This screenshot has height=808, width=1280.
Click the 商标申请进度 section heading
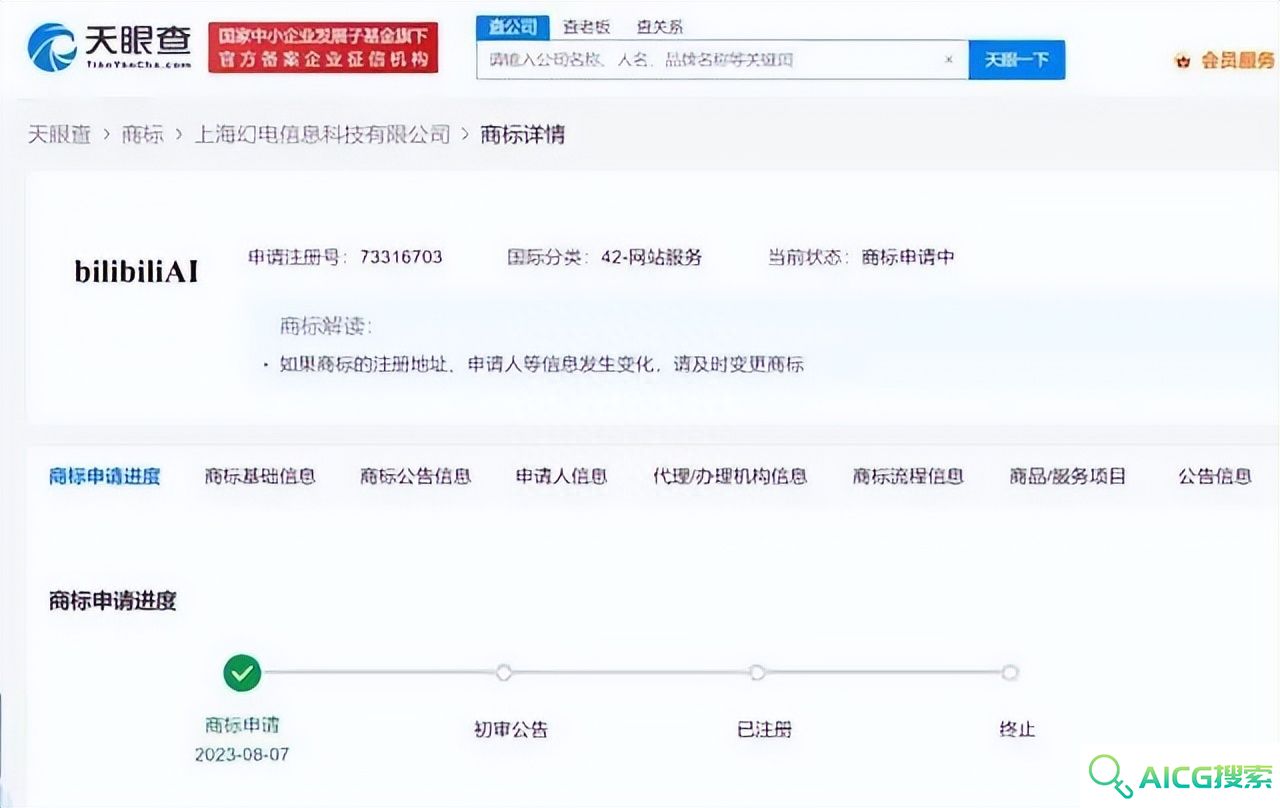(x=113, y=601)
